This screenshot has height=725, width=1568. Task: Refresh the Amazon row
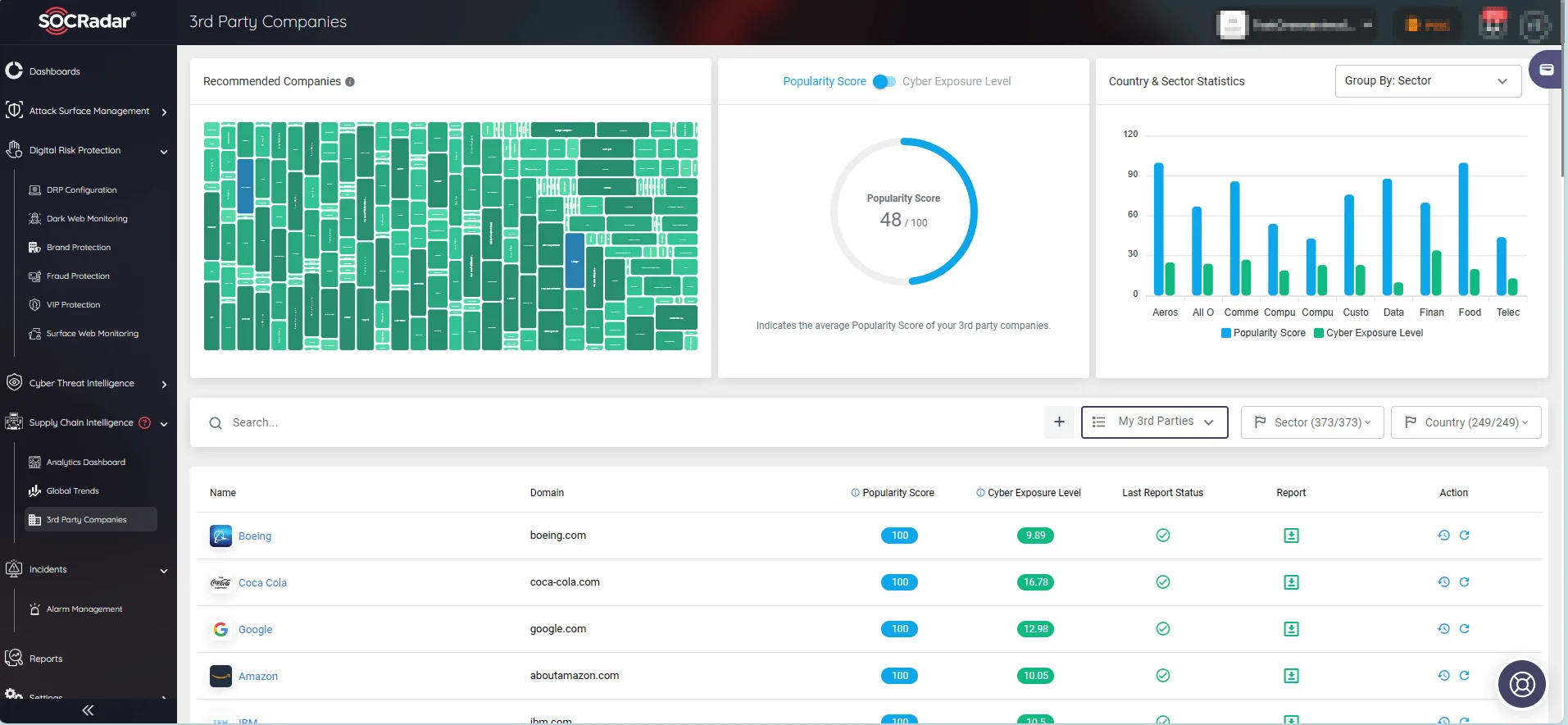point(1464,676)
